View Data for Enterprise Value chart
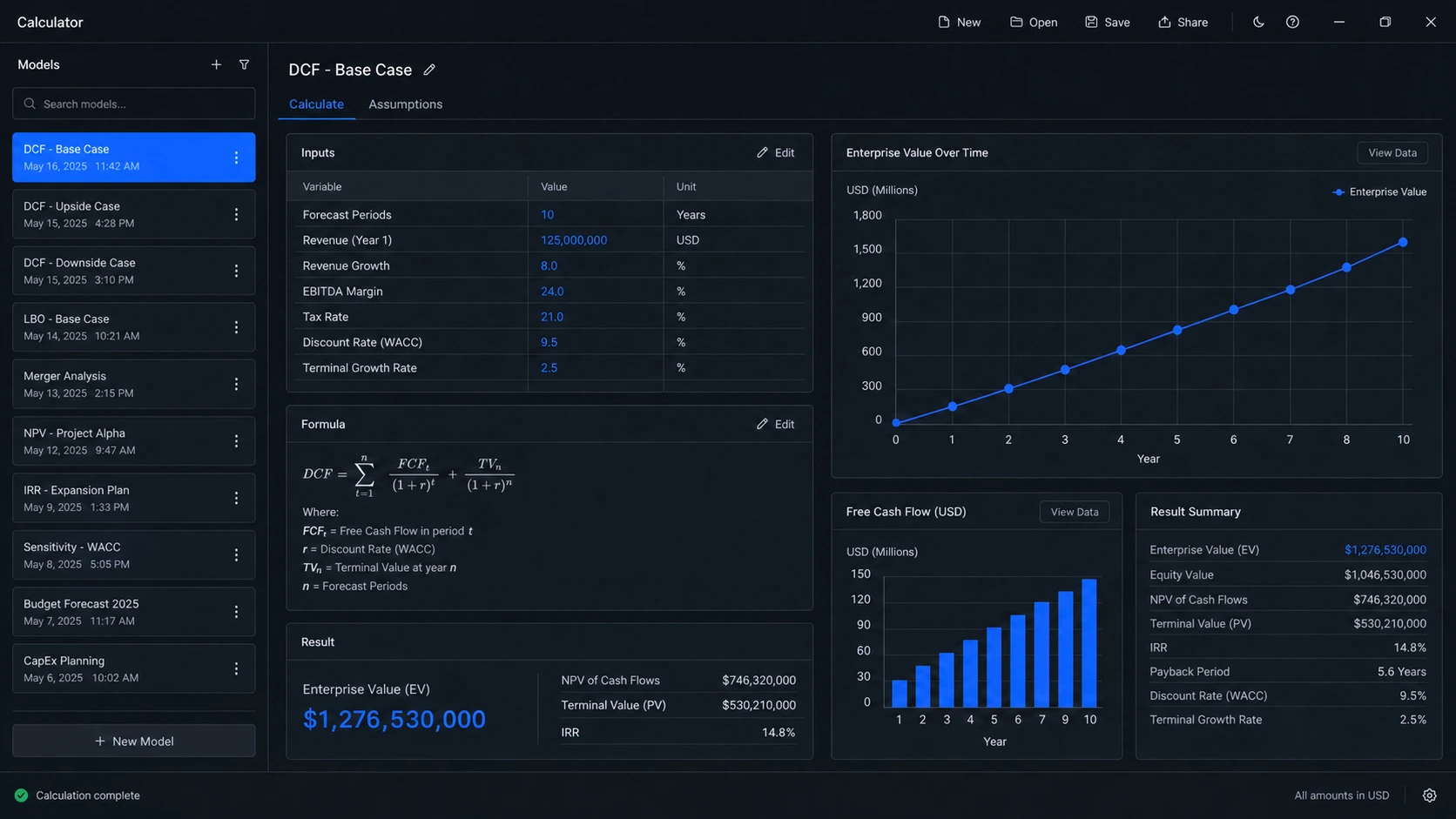 1392,152
